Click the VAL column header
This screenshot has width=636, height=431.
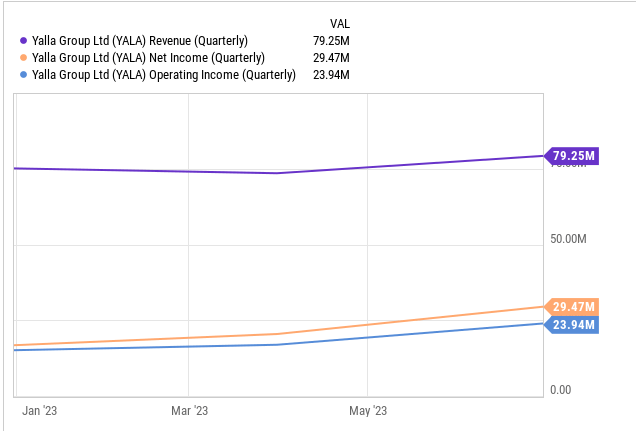[339, 23]
